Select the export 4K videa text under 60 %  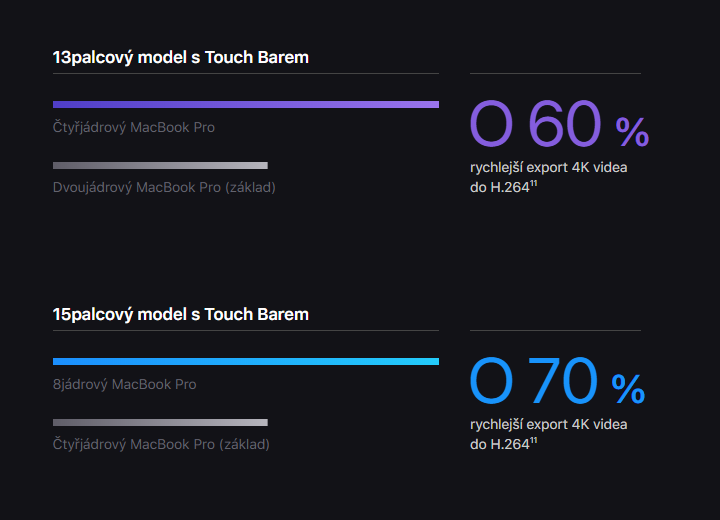pyautogui.click(x=577, y=167)
